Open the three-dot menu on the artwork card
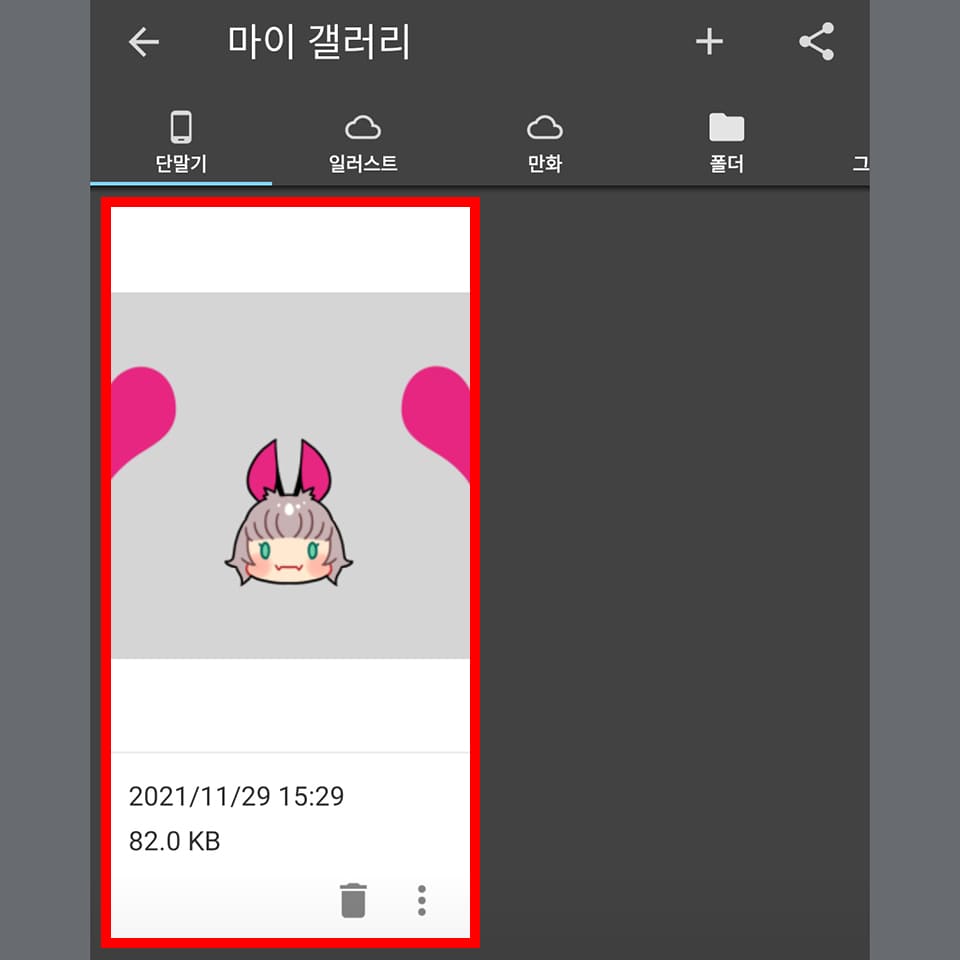960x960 pixels. [x=421, y=900]
